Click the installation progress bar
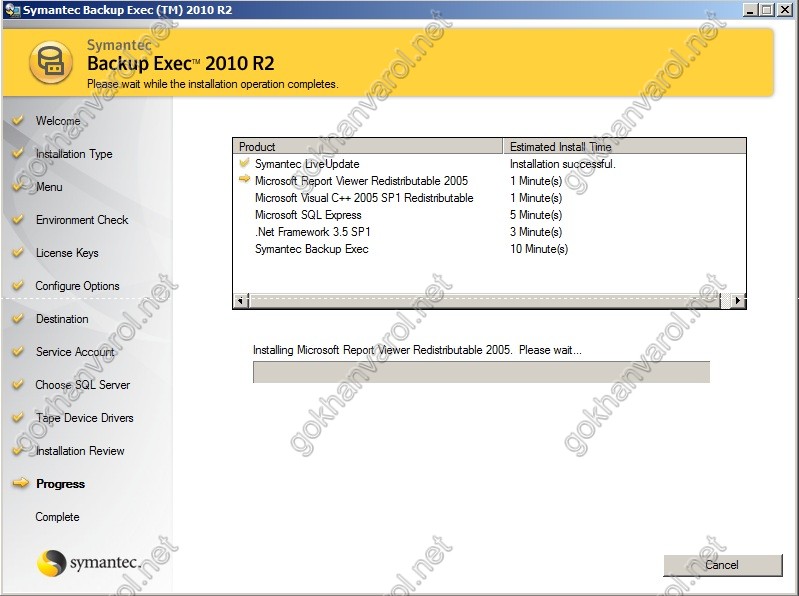Viewport: 799px width, 596px height. pos(481,373)
